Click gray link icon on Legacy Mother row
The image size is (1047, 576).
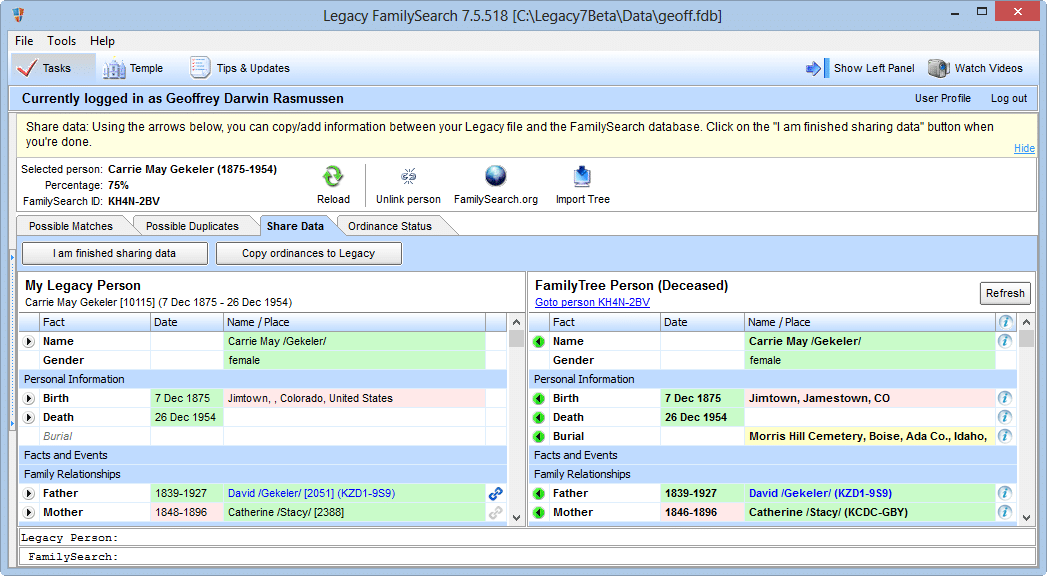(x=495, y=513)
